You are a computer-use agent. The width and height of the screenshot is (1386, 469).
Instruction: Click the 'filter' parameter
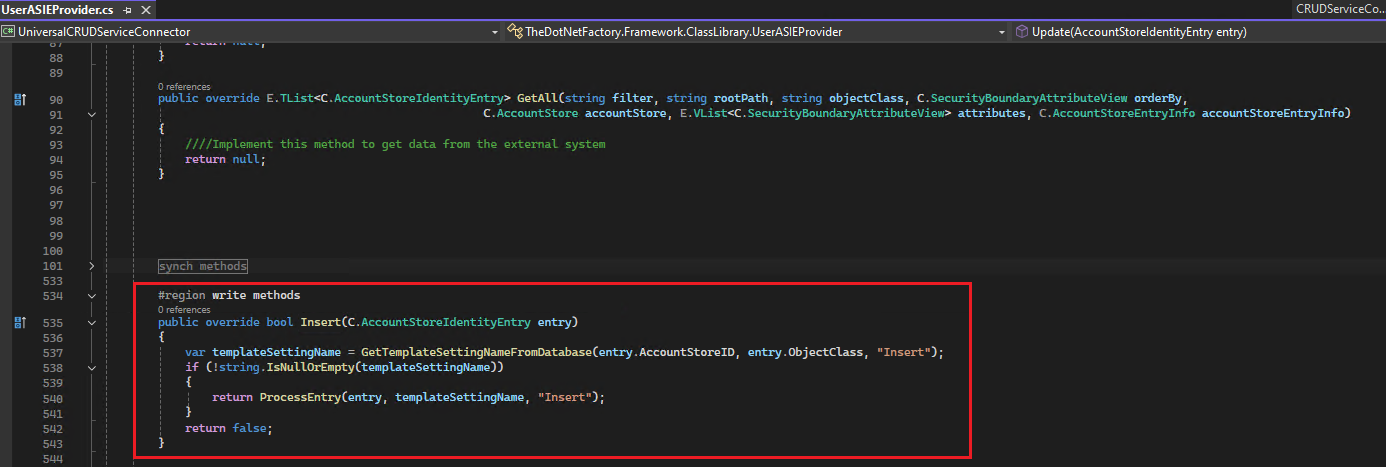[632, 99]
